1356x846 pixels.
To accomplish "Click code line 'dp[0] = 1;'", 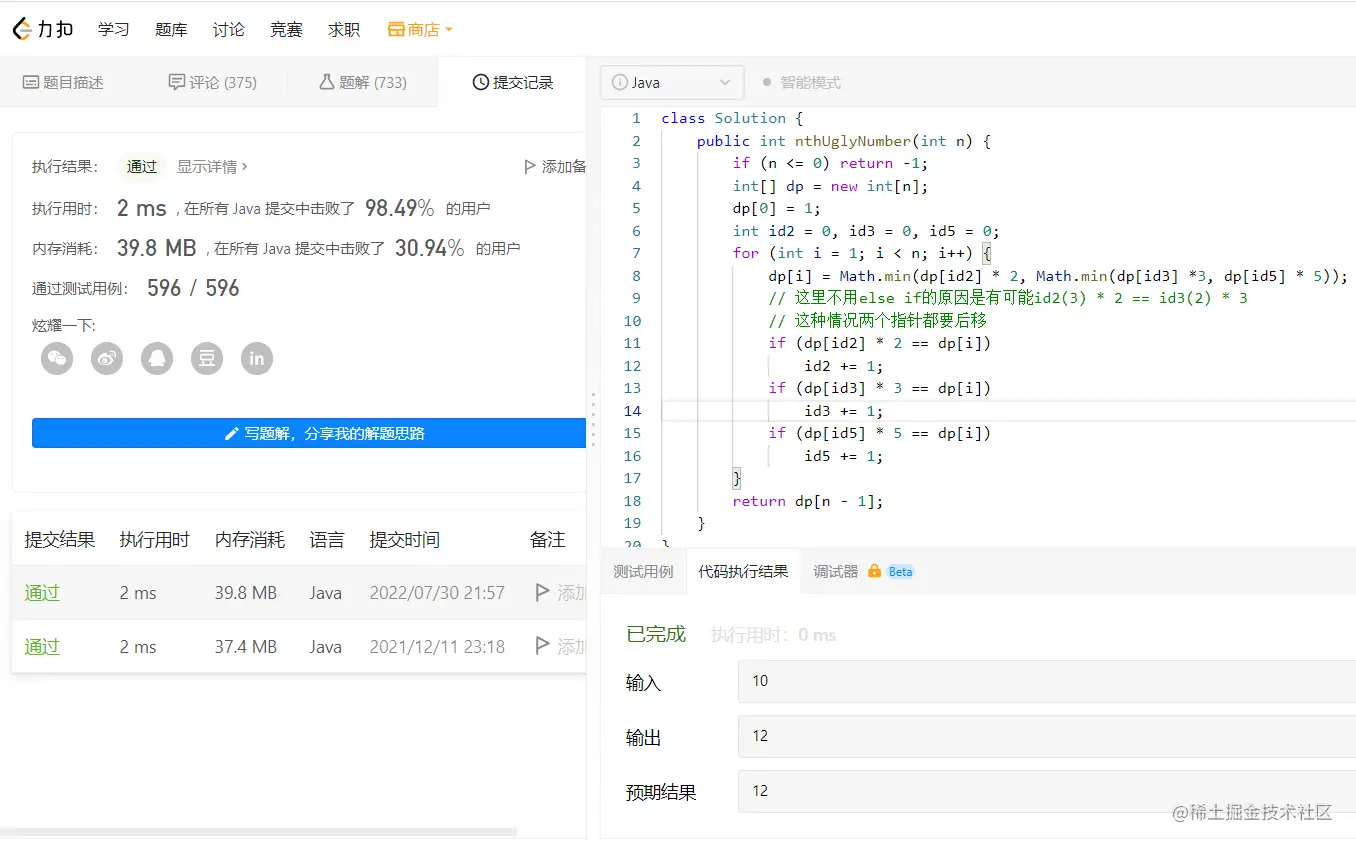I will pos(776,208).
